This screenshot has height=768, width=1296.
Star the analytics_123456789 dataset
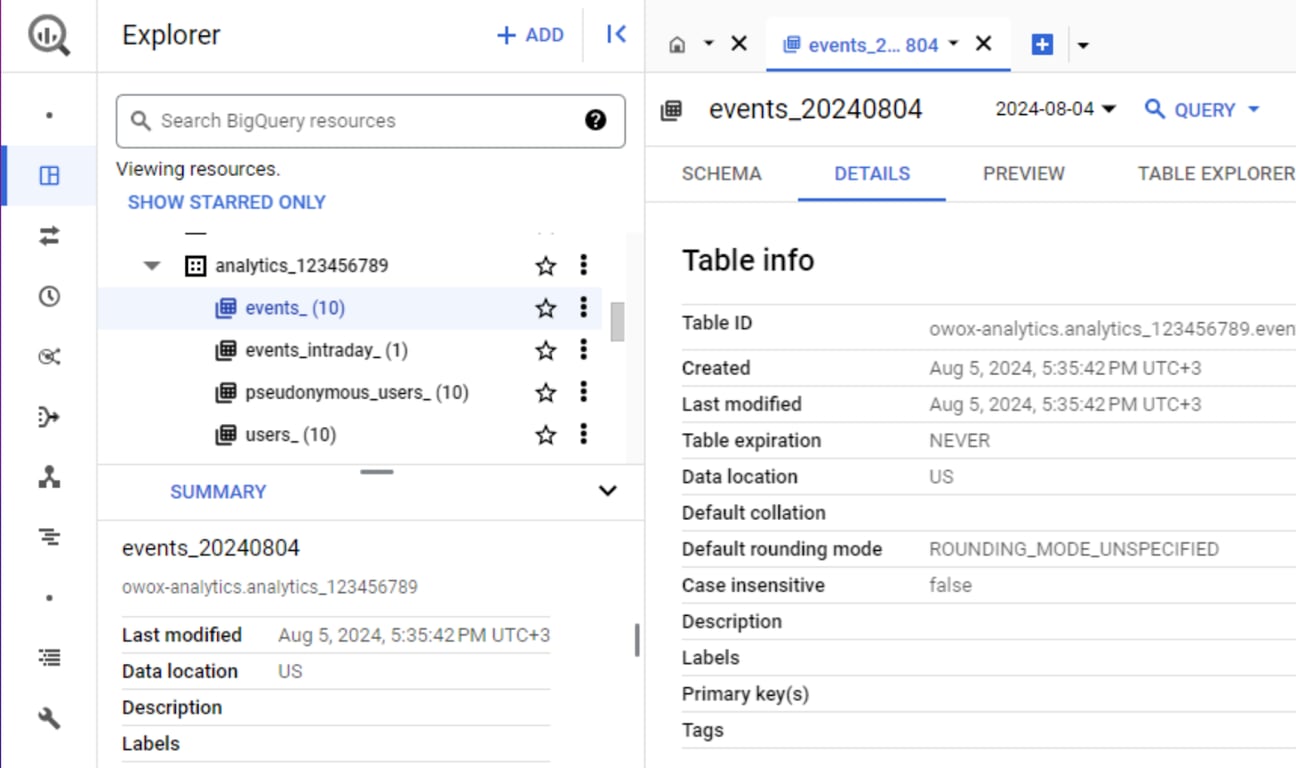(545, 266)
